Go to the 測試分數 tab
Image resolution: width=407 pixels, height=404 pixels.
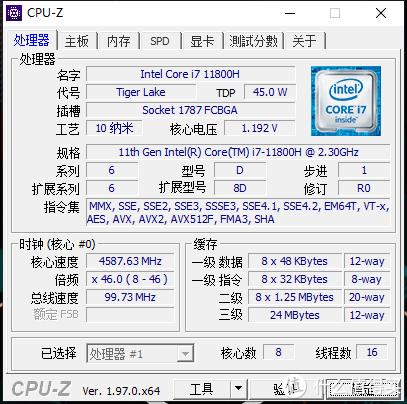click(x=253, y=41)
